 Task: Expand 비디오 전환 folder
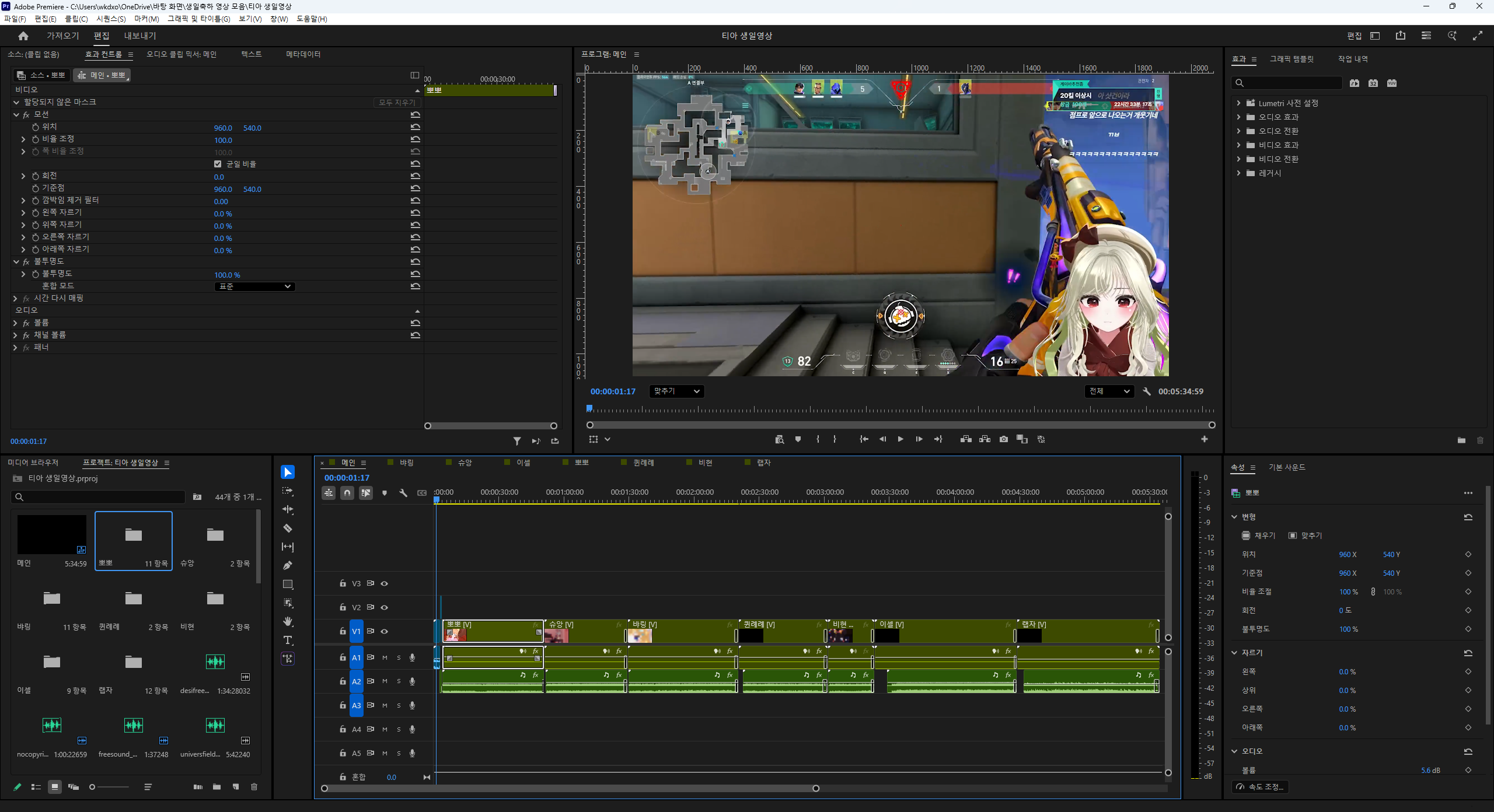tap(1238, 159)
